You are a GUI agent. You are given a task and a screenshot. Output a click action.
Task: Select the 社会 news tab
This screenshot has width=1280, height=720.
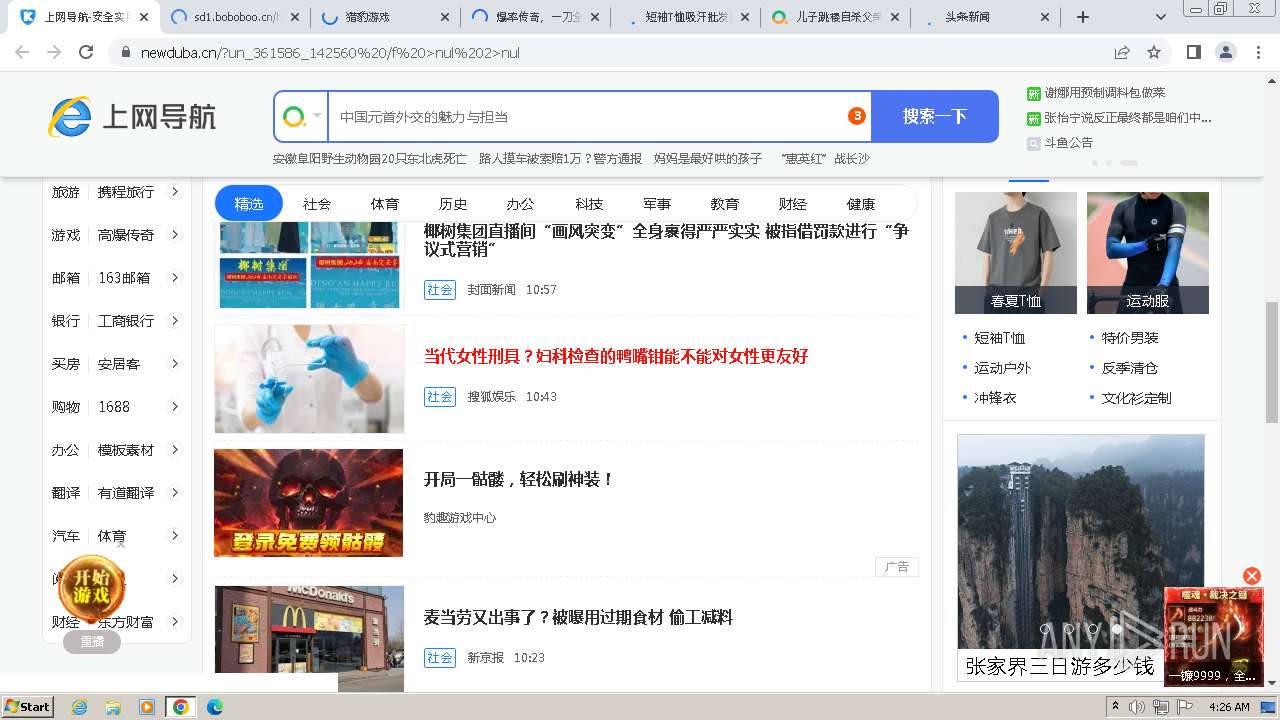tap(317, 204)
